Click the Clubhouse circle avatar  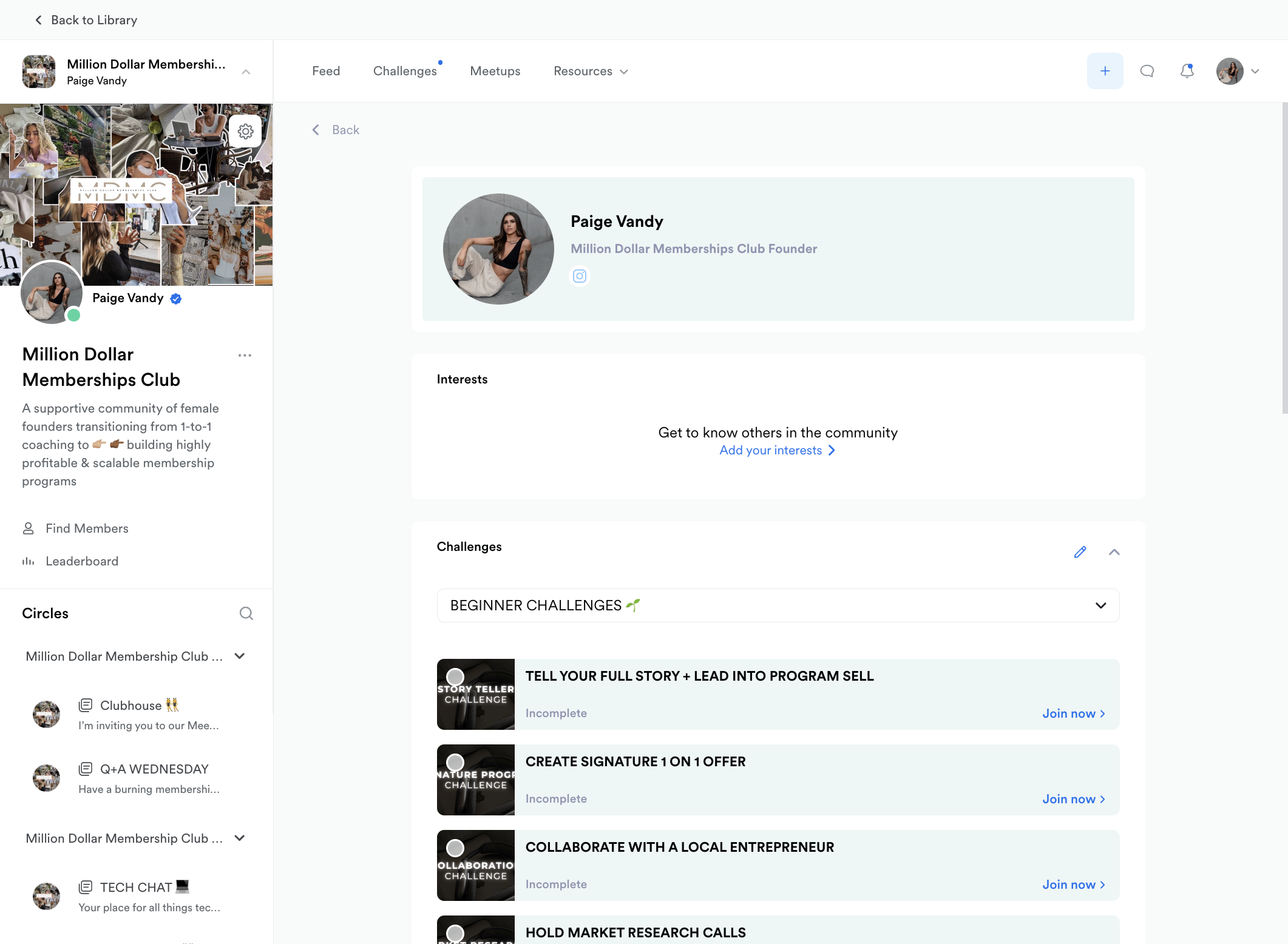[x=46, y=715]
